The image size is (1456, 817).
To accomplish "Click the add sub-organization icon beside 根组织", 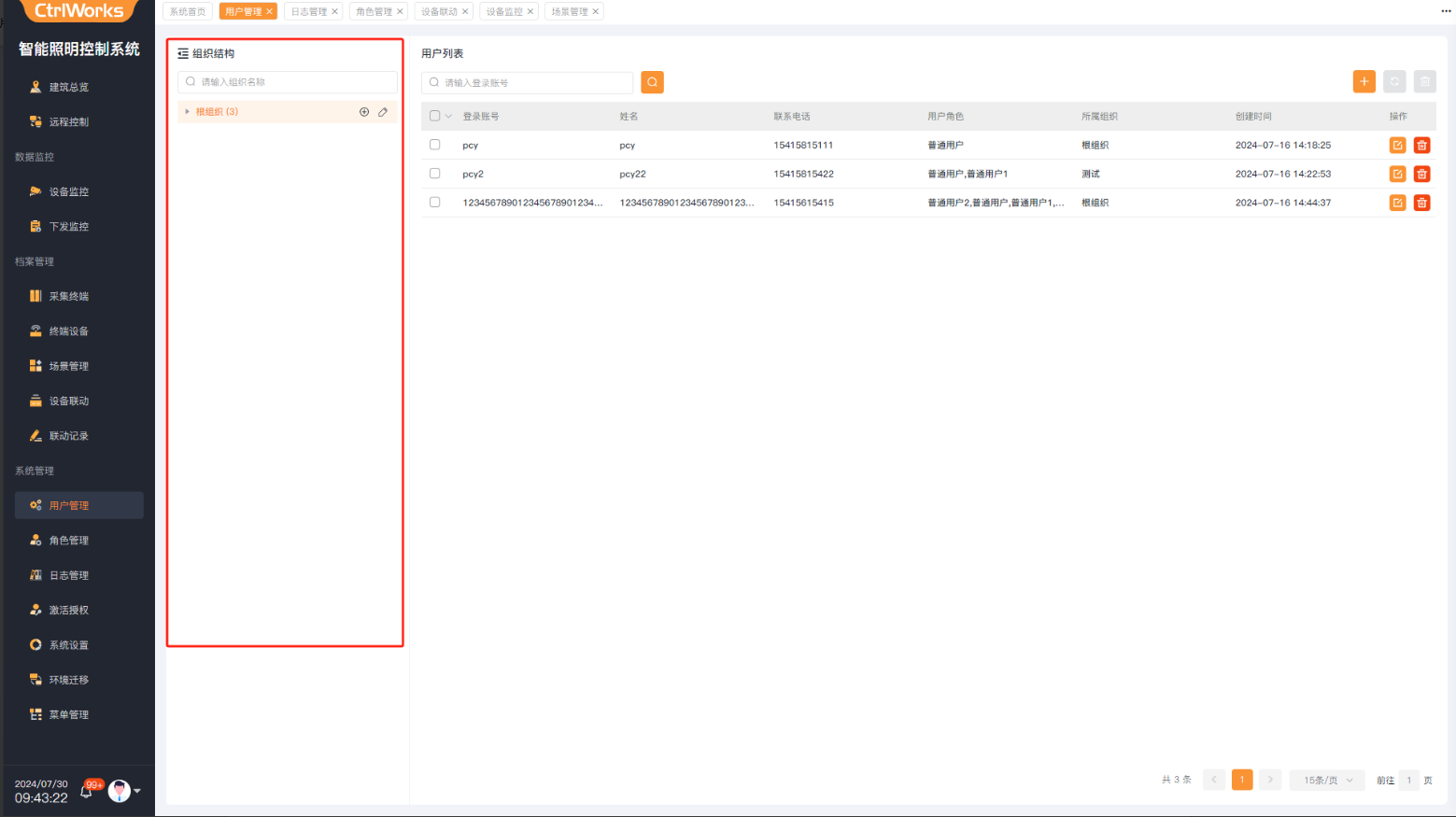I will (364, 112).
